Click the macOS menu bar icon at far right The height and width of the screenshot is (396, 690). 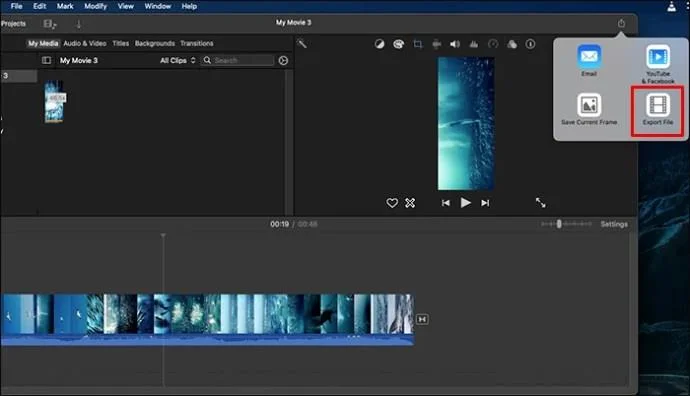[672, 6]
